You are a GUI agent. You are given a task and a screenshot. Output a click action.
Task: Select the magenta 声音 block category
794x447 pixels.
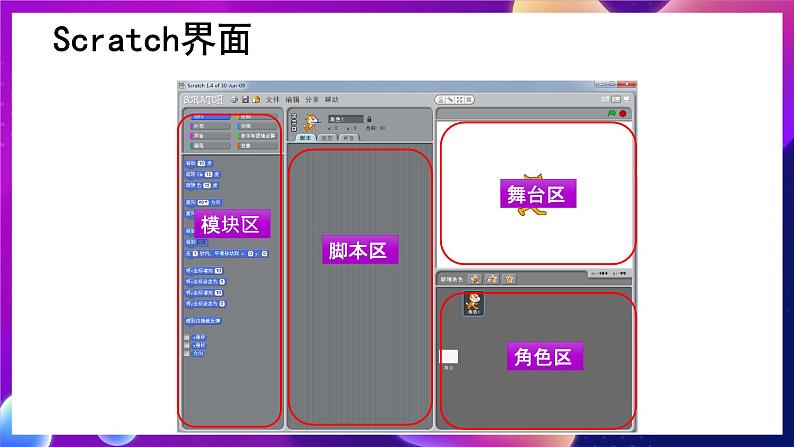click(x=210, y=136)
